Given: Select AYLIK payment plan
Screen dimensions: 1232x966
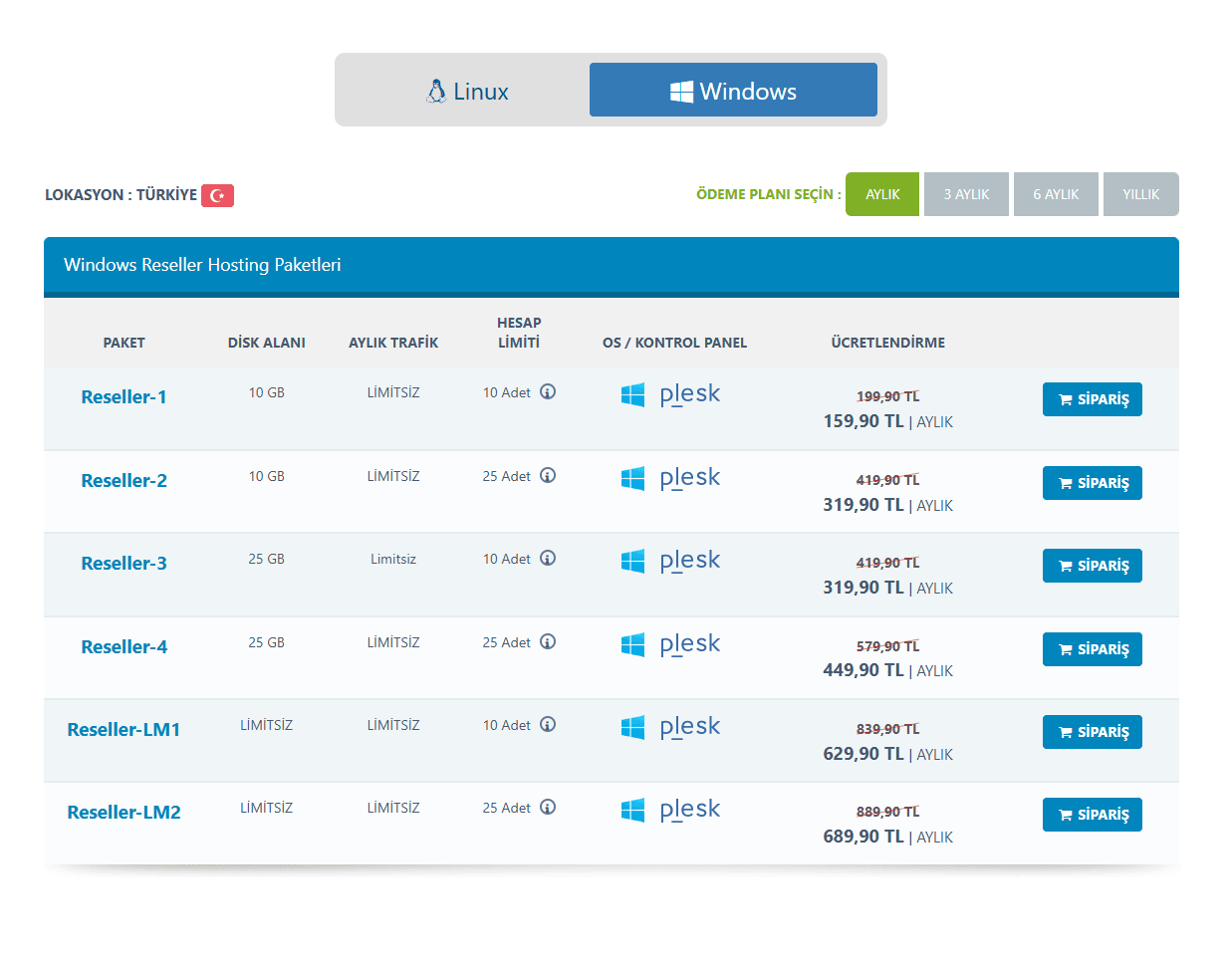Looking at the screenshot, I should click(x=881, y=194).
